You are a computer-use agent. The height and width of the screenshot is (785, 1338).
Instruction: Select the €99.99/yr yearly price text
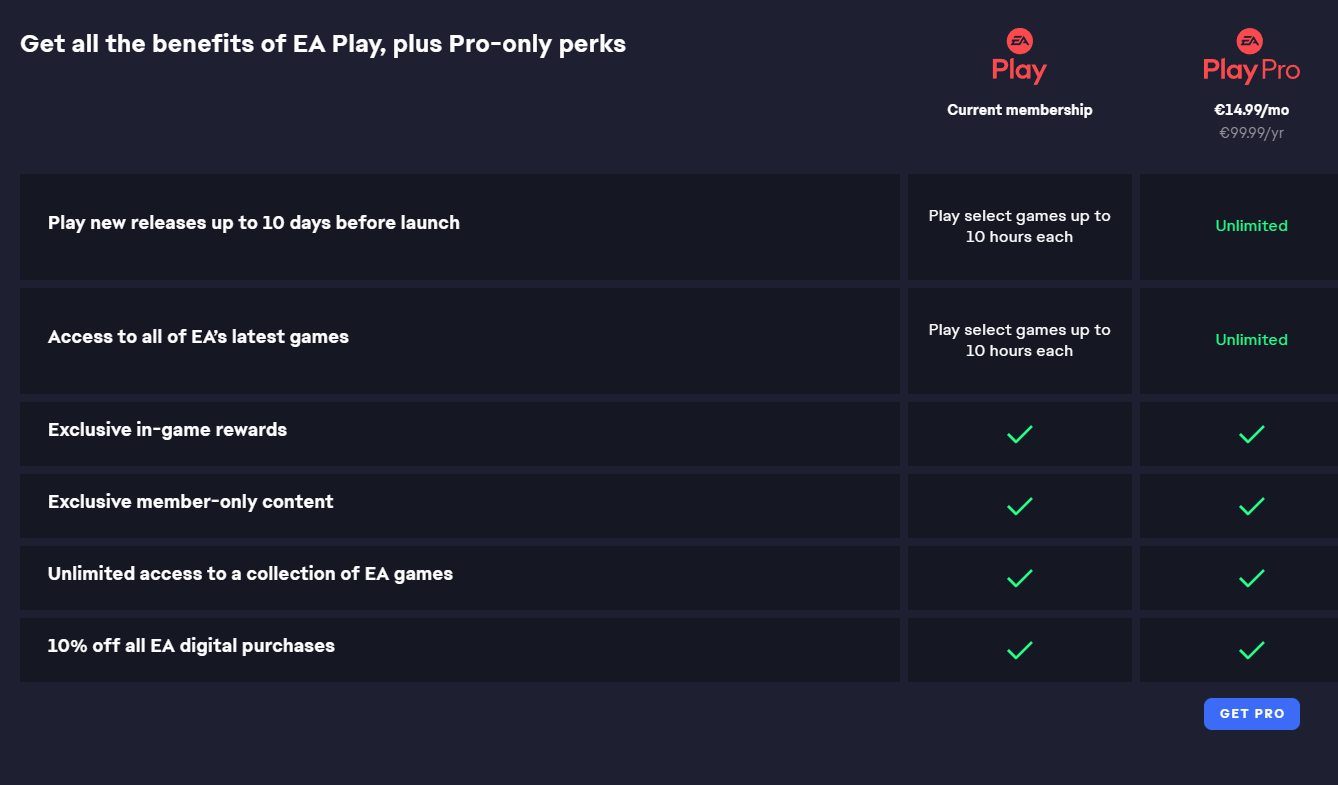(x=1251, y=132)
